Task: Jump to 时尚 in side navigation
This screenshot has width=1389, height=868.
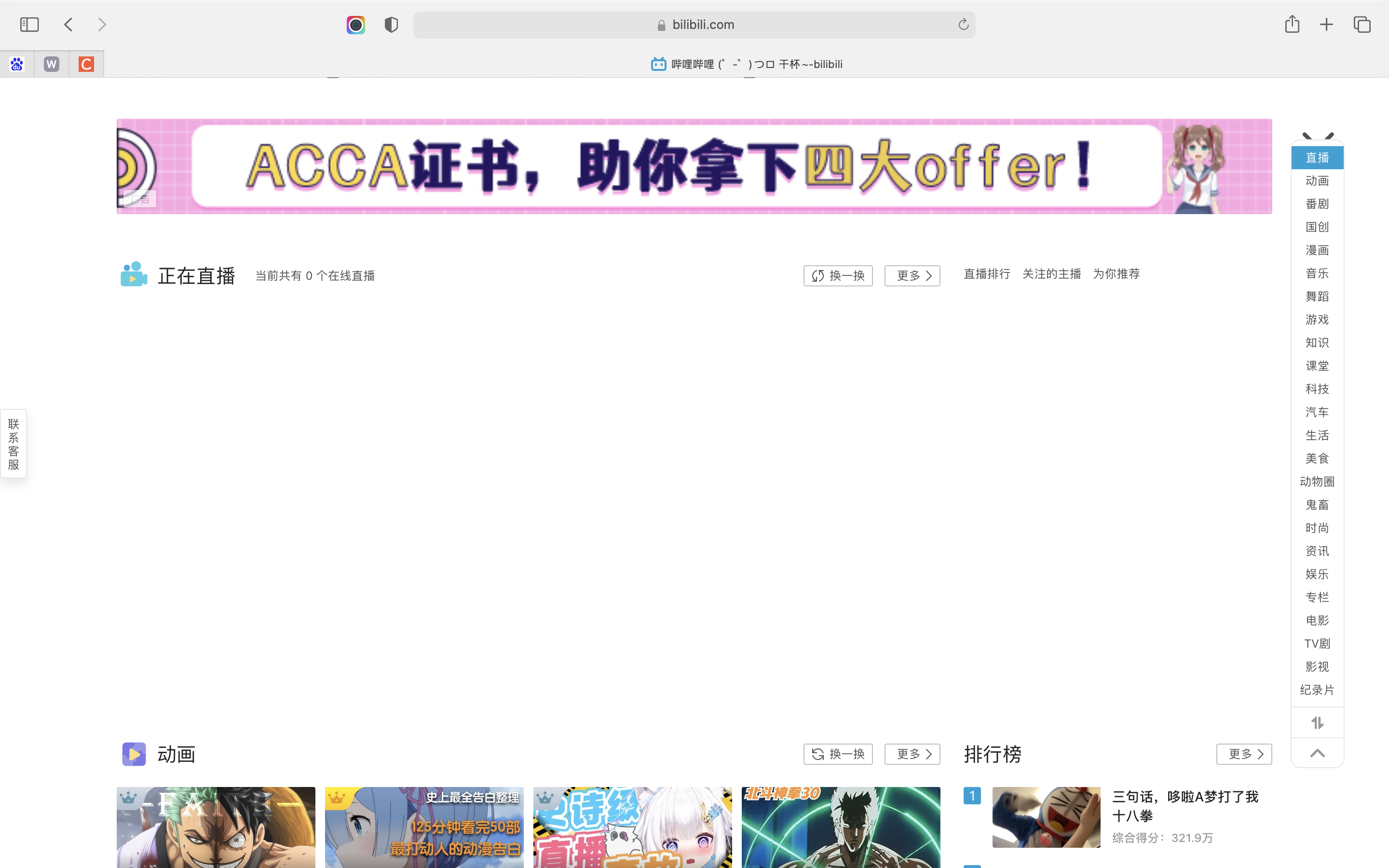Action: pyautogui.click(x=1317, y=528)
